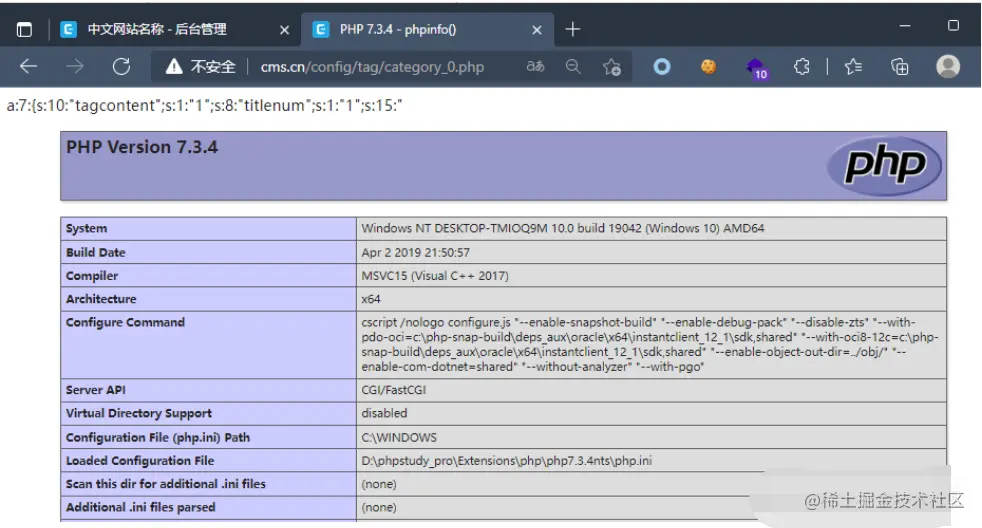Click the PHP Version 7.3.4 heading
This screenshot has width=982, height=528.
[142, 147]
